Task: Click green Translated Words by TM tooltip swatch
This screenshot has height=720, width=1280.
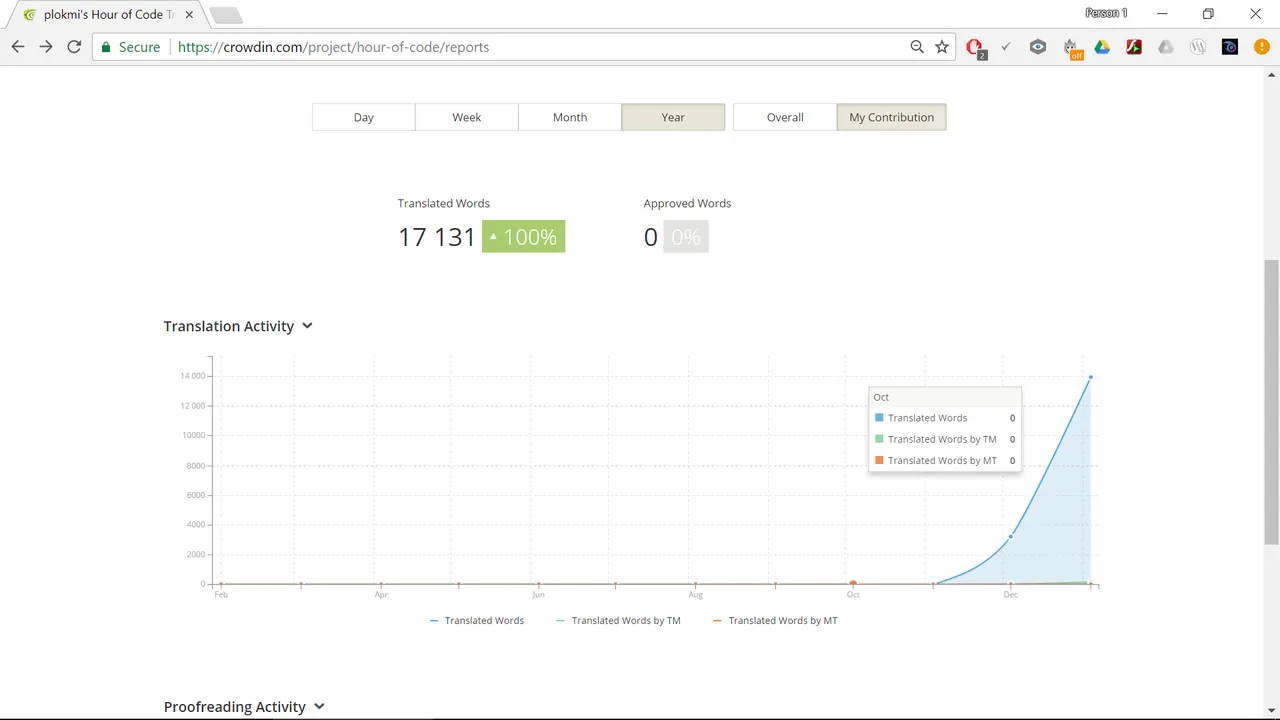Action: (x=879, y=438)
